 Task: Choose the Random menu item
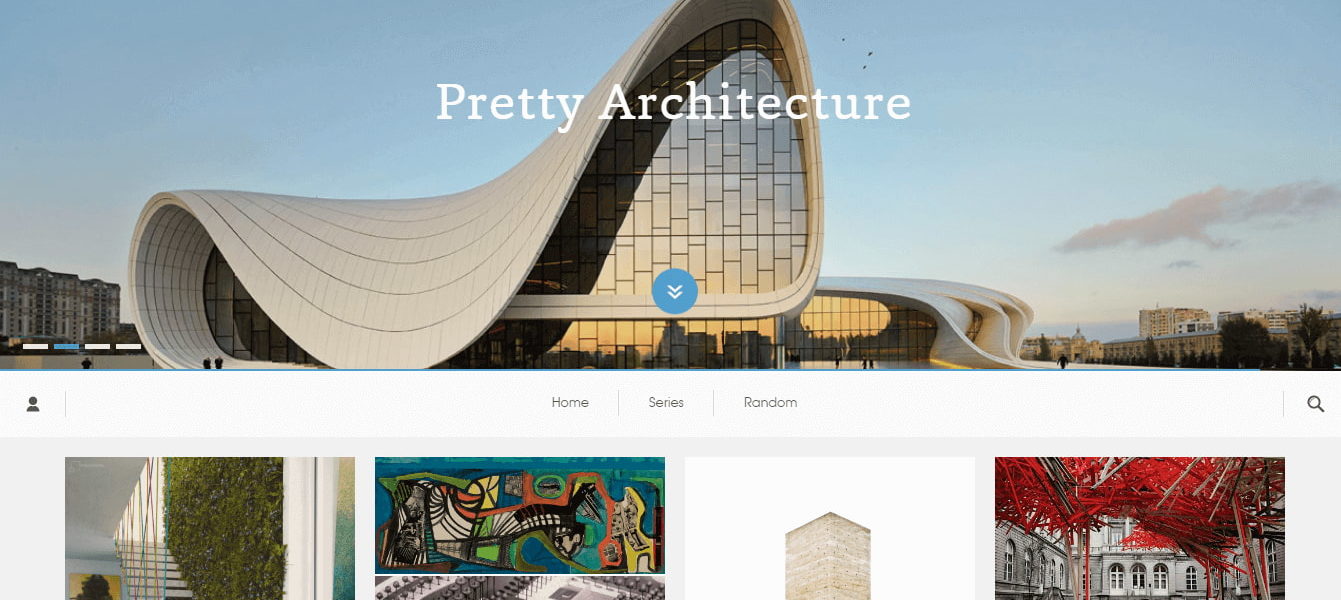pos(770,403)
